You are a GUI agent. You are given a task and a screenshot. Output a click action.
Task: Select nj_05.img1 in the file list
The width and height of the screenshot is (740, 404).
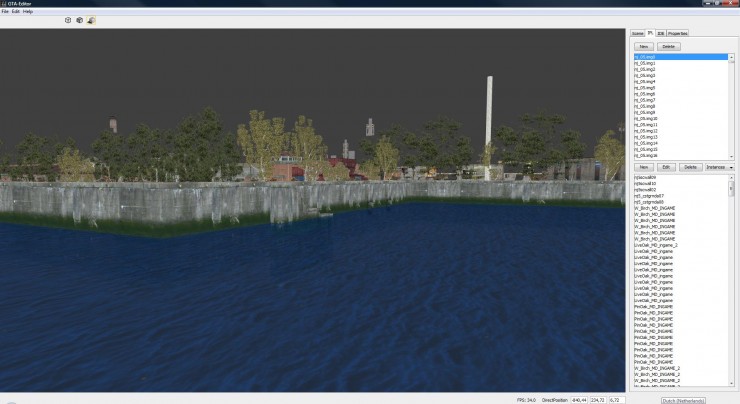[x=681, y=63]
